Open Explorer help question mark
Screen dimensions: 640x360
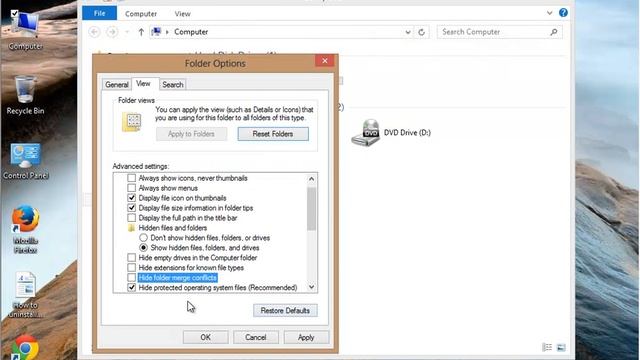[x=563, y=13]
